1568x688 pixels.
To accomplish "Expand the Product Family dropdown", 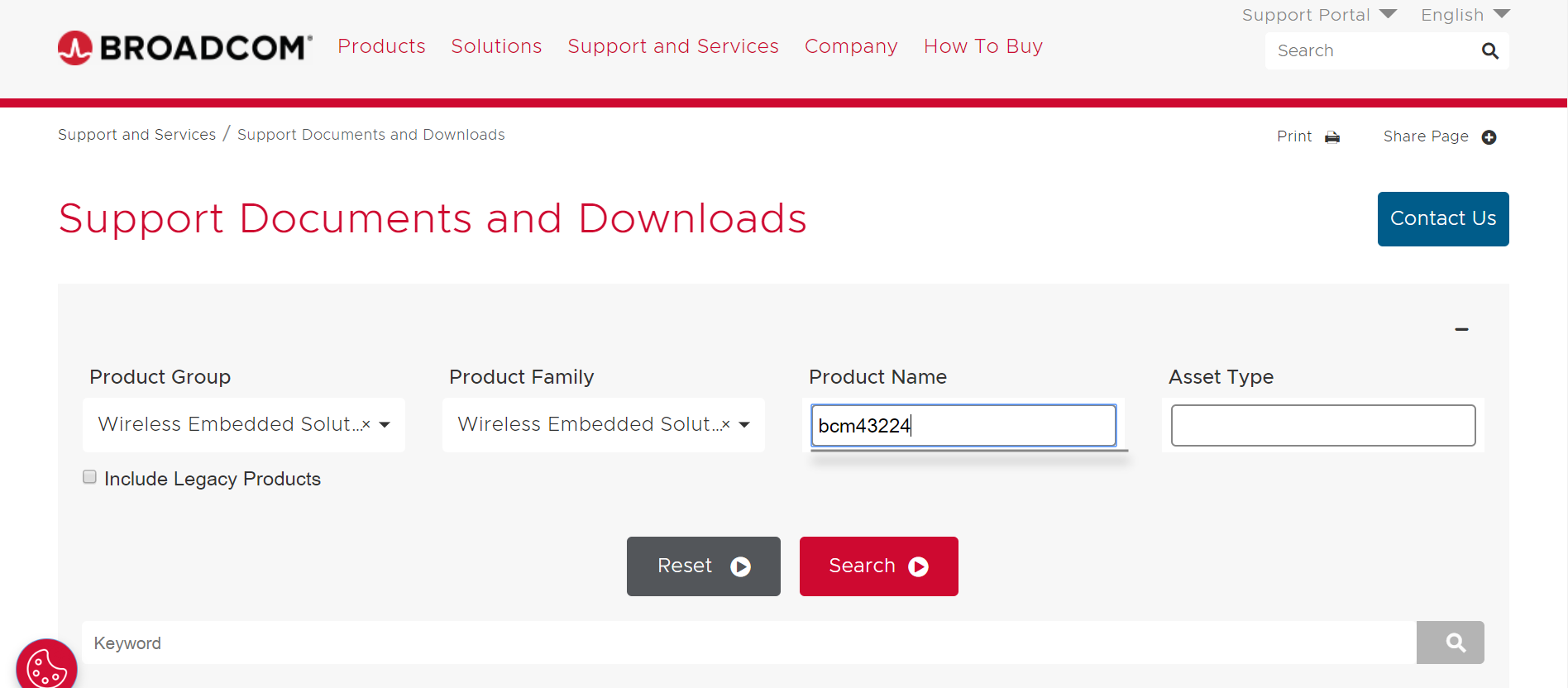I will click(745, 425).
